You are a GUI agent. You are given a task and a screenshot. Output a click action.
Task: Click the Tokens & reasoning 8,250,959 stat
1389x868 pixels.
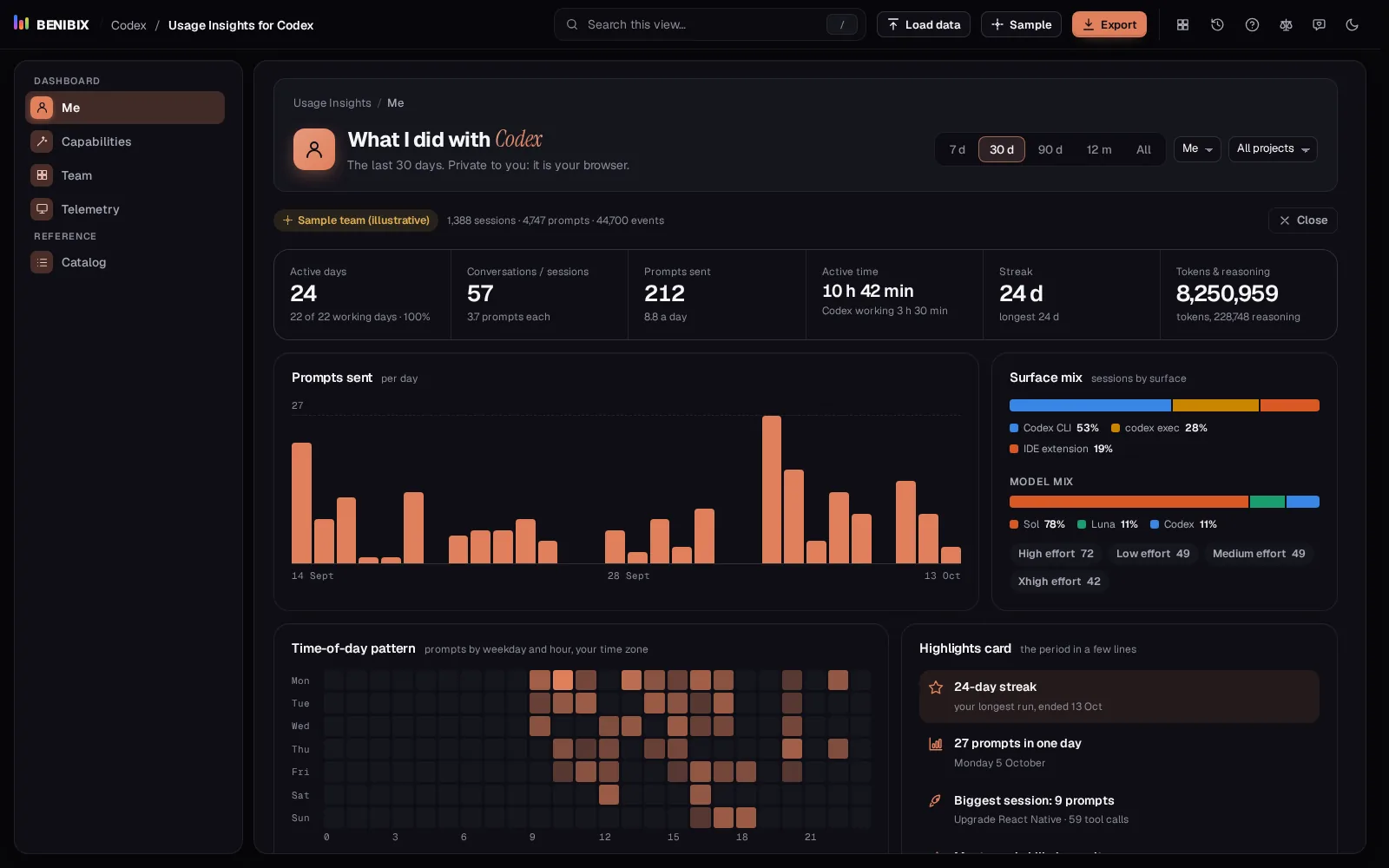coord(1248,294)
